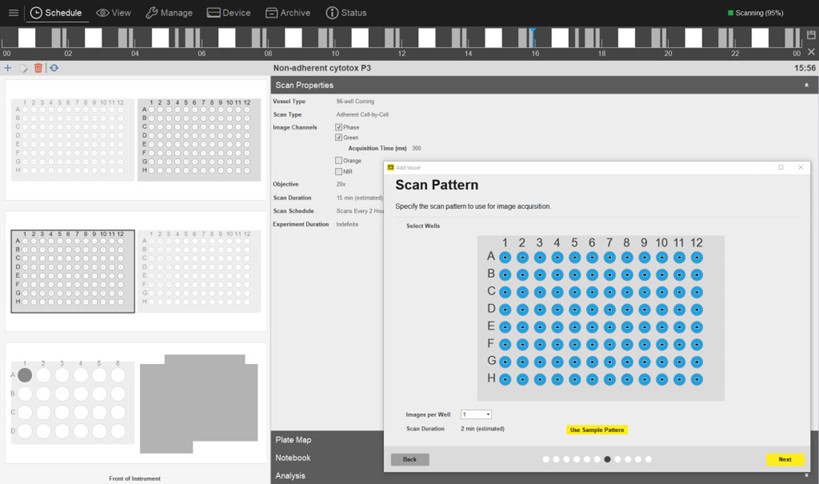Open the Device section
The image size is (819, 484).
[229, 13]
